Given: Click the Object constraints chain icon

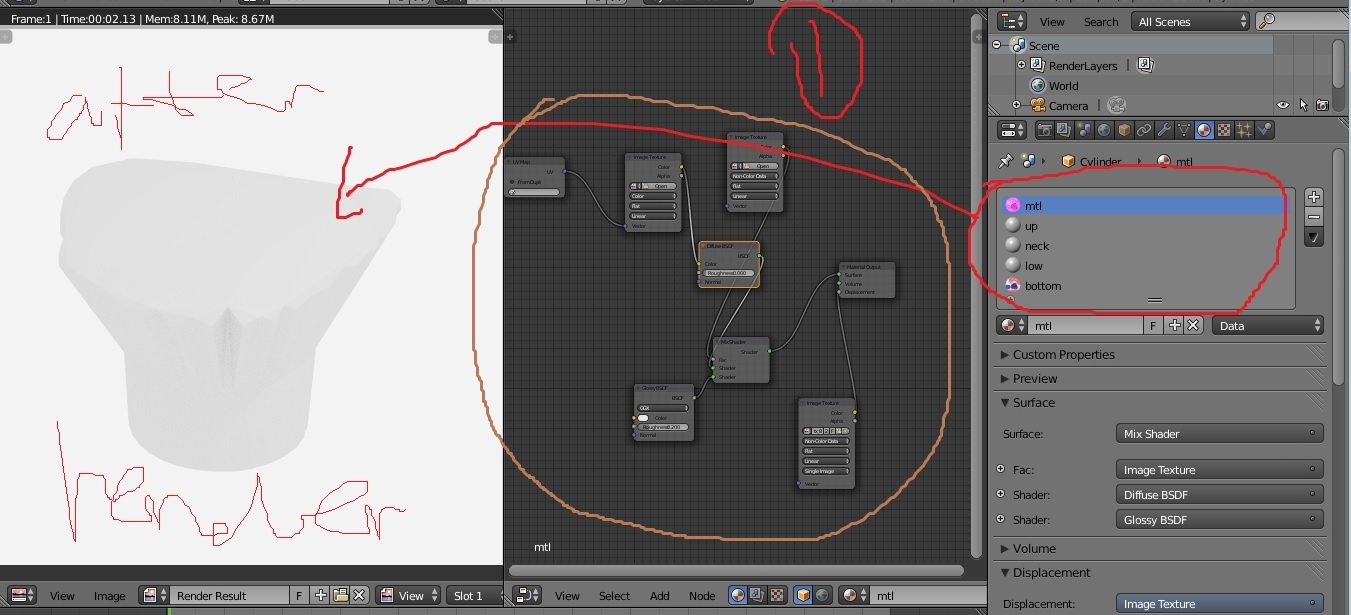Looking at the screenshot, I should (1144, 130).
